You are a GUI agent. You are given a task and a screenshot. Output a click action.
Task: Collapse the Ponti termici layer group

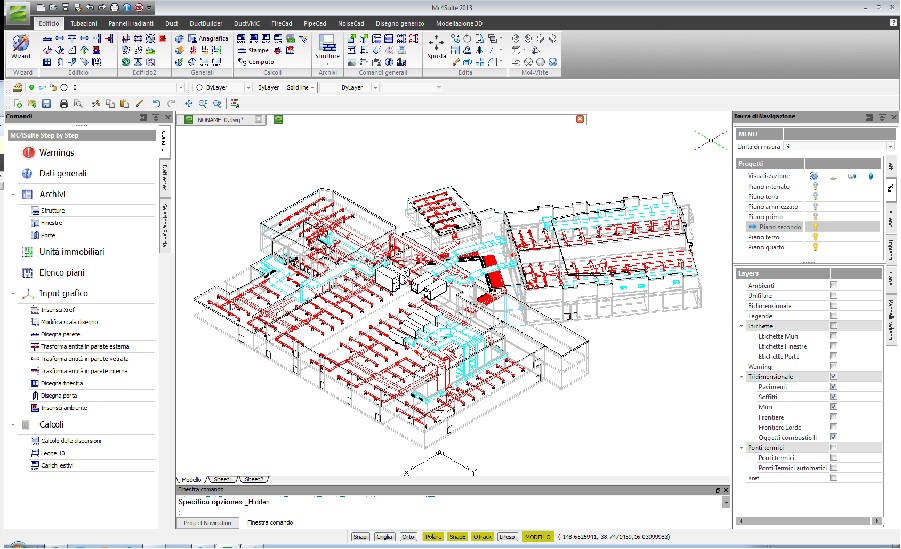tap(741, 447)
